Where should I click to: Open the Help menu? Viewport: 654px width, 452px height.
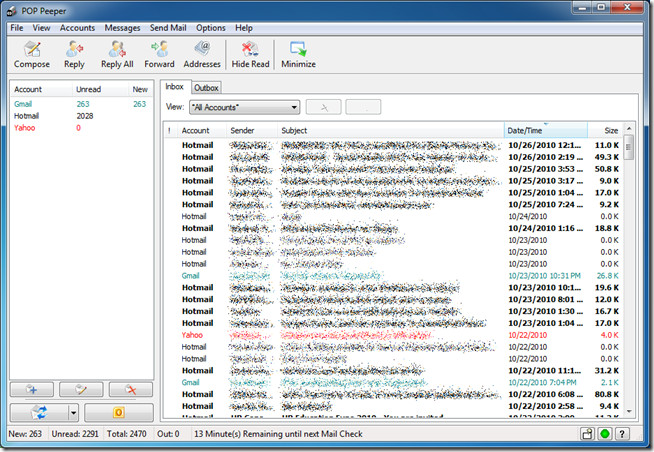(x=244, y=28)
